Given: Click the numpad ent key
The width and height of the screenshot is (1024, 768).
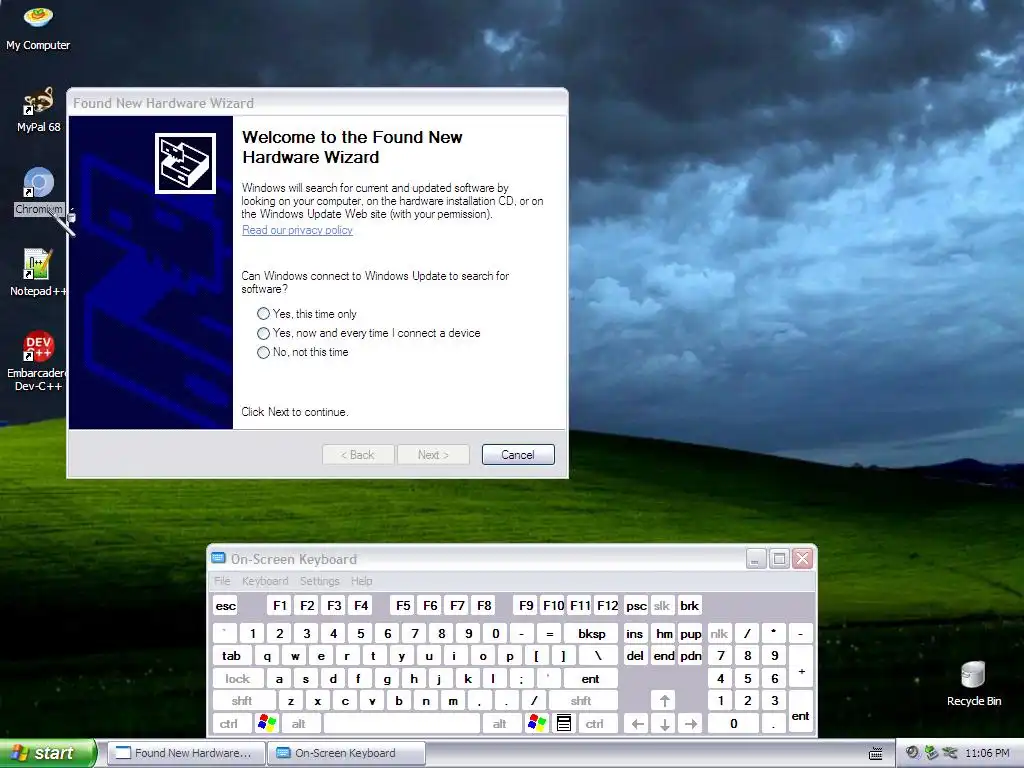Looking at the screenshot, I should point(801,712).
